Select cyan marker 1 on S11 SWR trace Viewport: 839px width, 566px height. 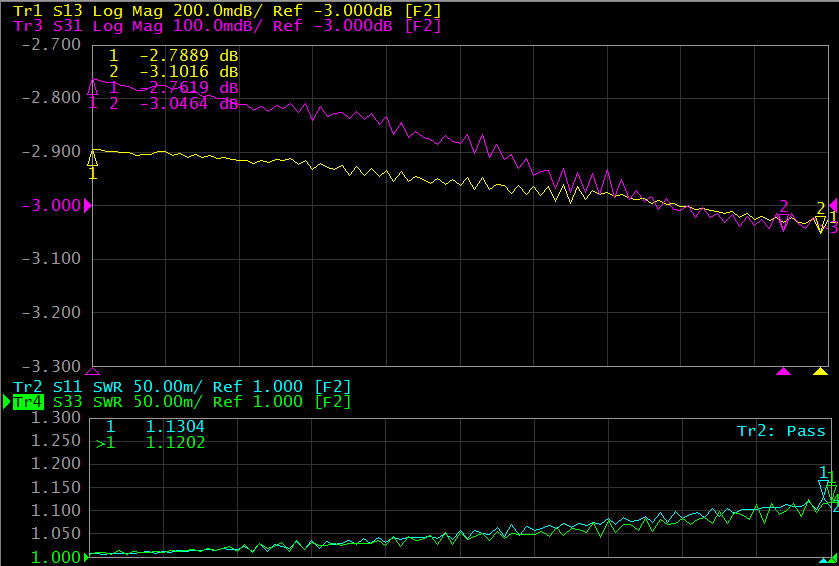tap(824, 488)
